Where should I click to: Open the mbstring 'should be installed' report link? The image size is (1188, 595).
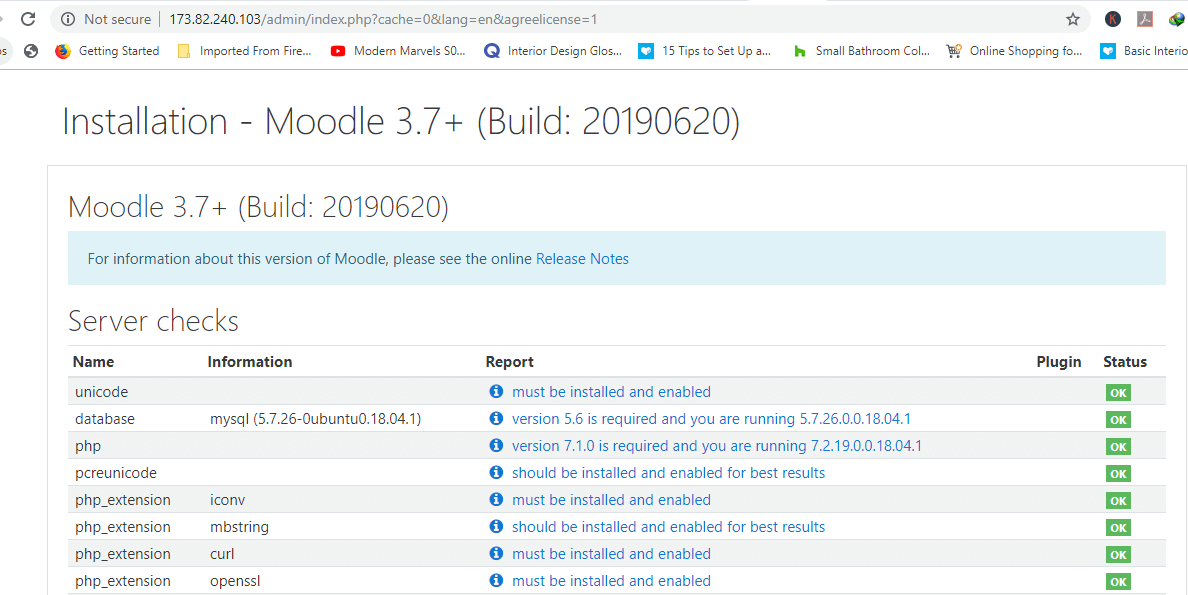tap(668, 527)
